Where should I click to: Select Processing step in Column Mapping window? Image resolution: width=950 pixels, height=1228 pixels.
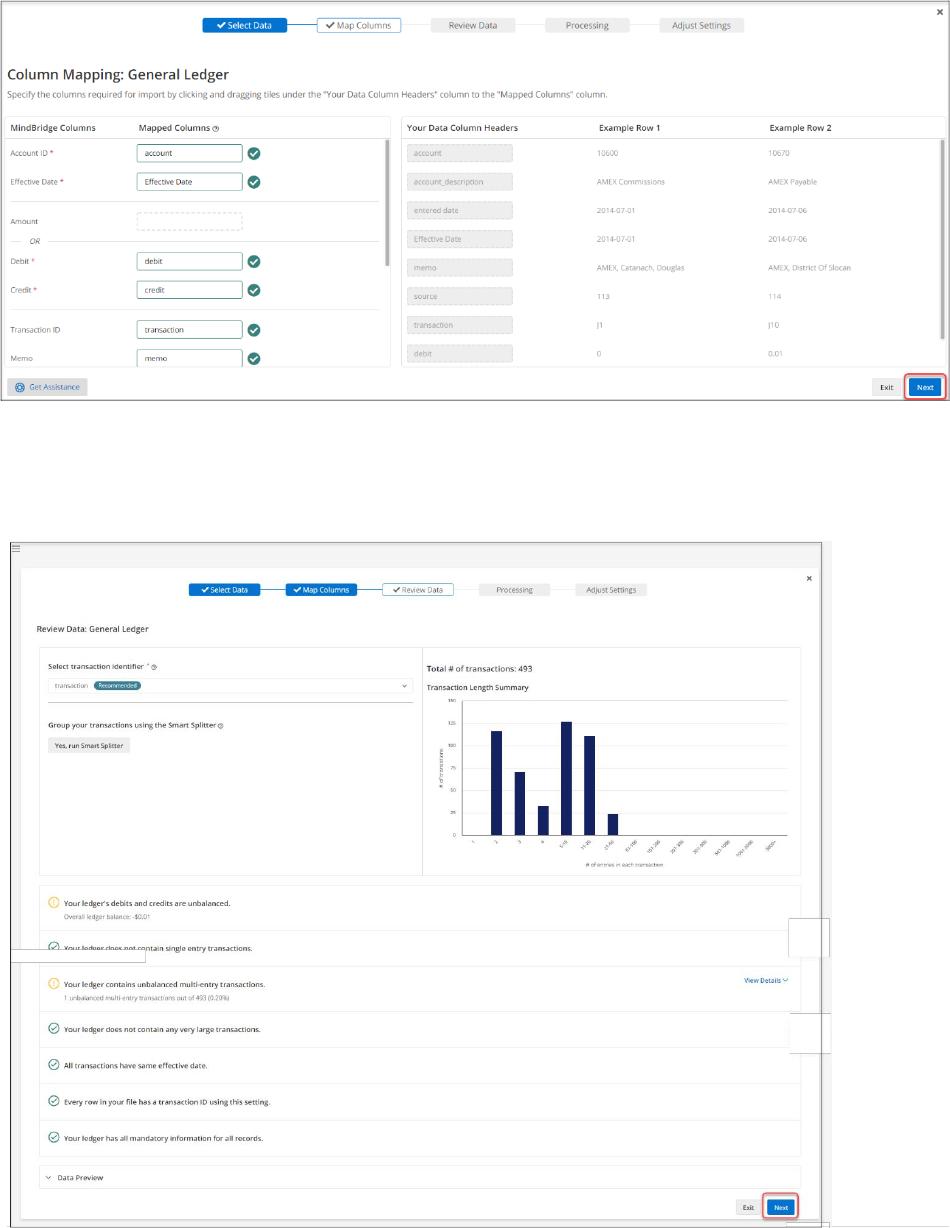coord(587,25)
